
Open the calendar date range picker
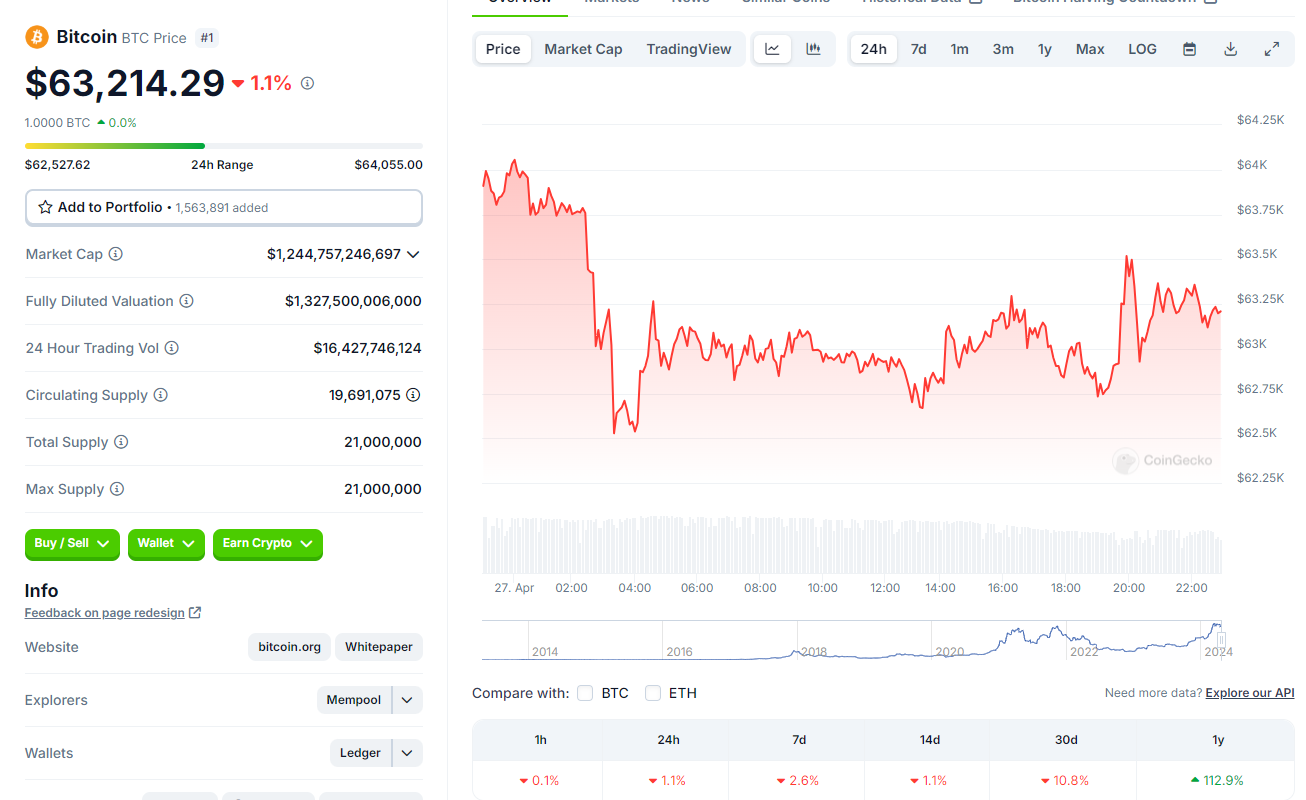point(1189,49)
